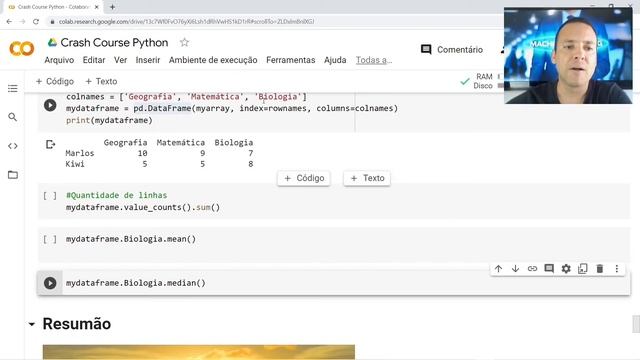Open the Ferramentas menu
This screenshot has height=360, width=640.
[x=291, y=60]
